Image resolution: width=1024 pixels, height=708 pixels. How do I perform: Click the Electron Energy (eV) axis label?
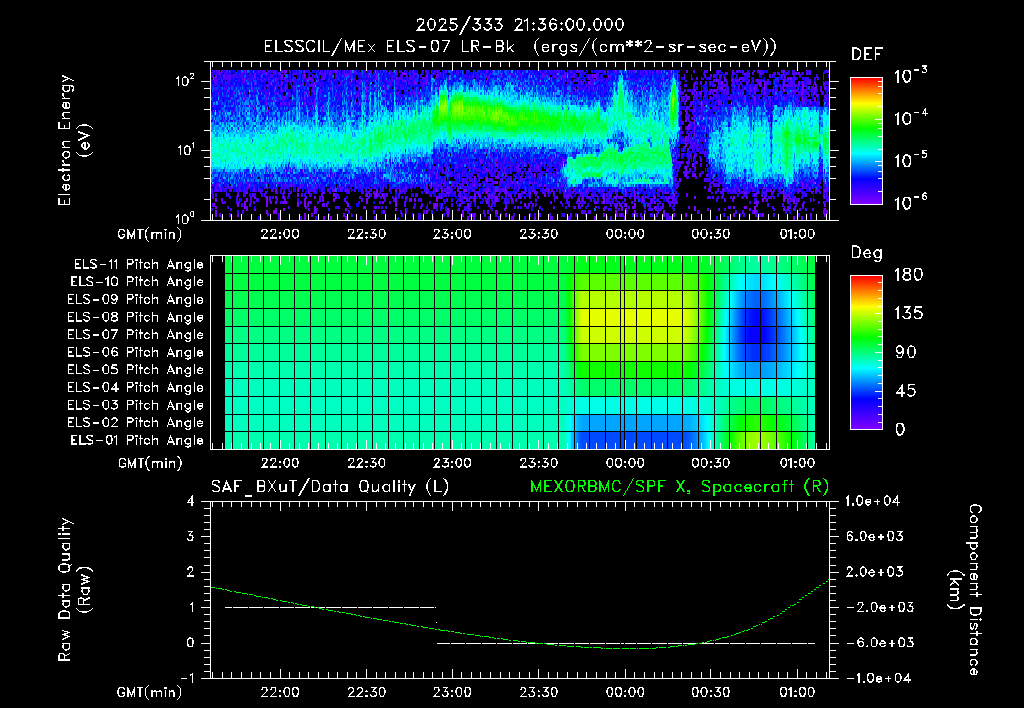74,140
